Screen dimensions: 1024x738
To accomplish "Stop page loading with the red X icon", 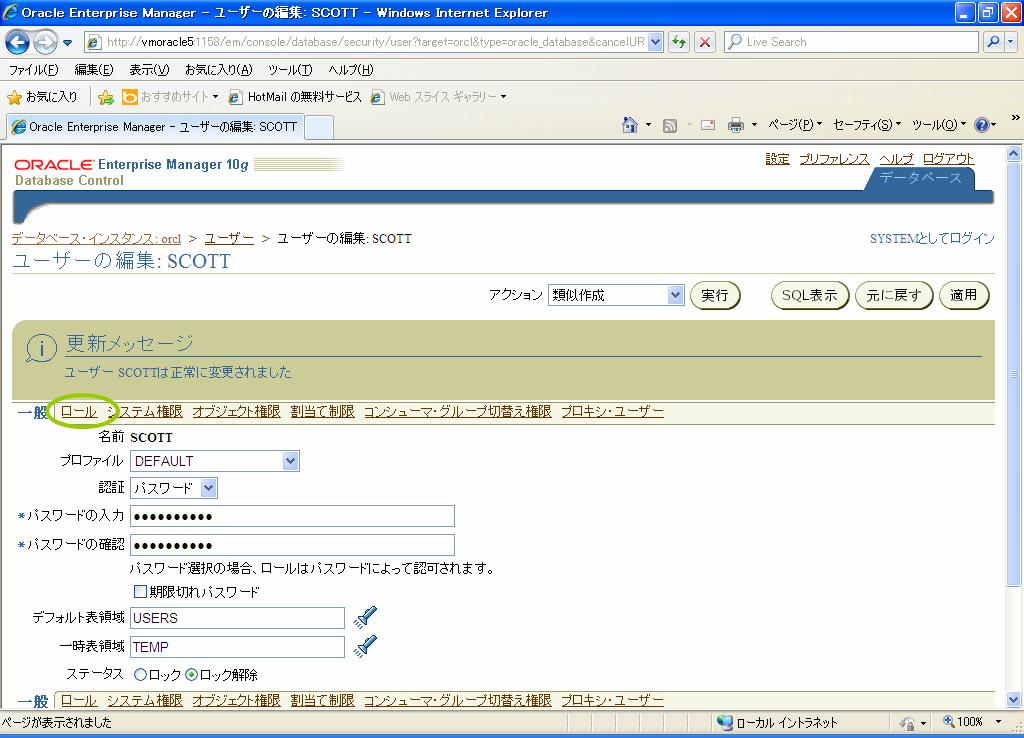I will [705, 42].
